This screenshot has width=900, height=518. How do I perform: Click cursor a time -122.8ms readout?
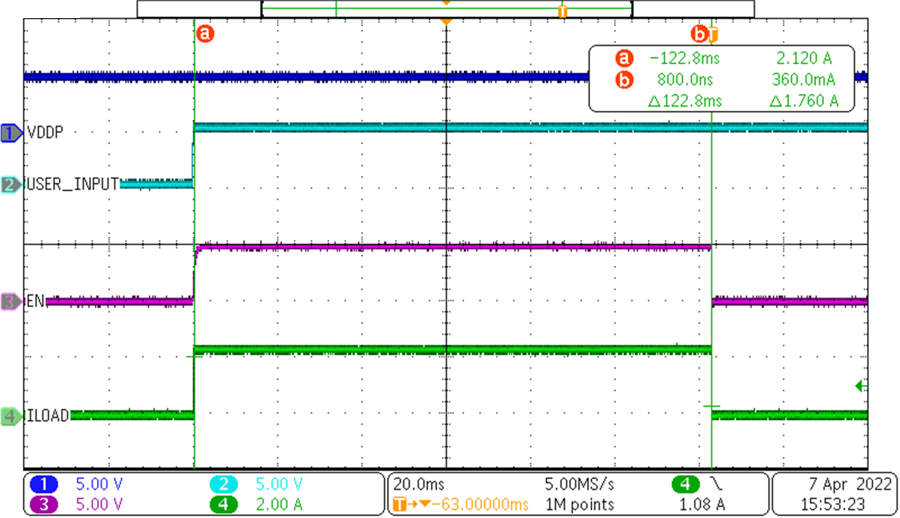point(684,58)
